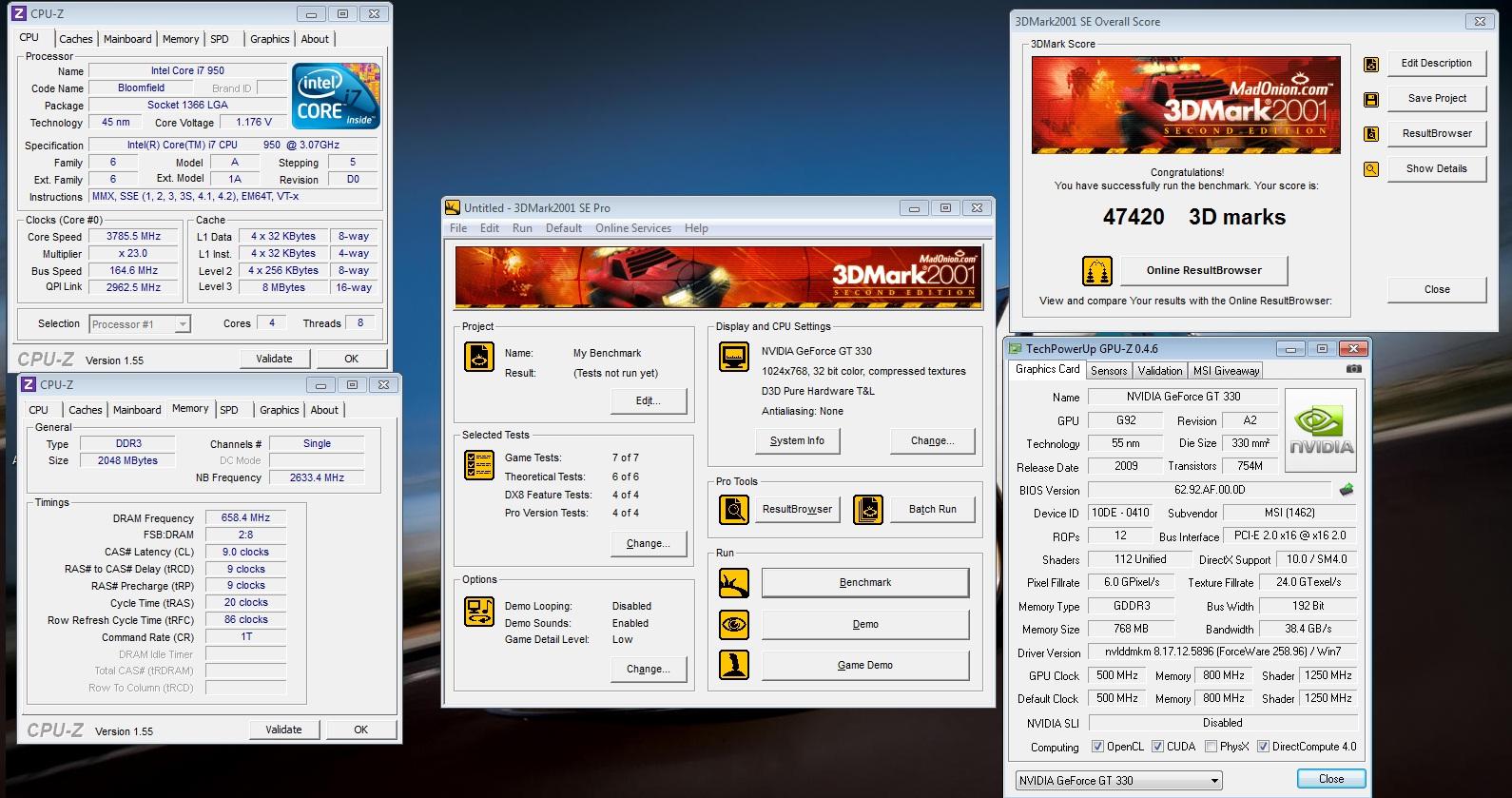This screenshot has width=1512, height=798.
Task: Open the File menu in 3DMark2001
Action: click(458, 228)
